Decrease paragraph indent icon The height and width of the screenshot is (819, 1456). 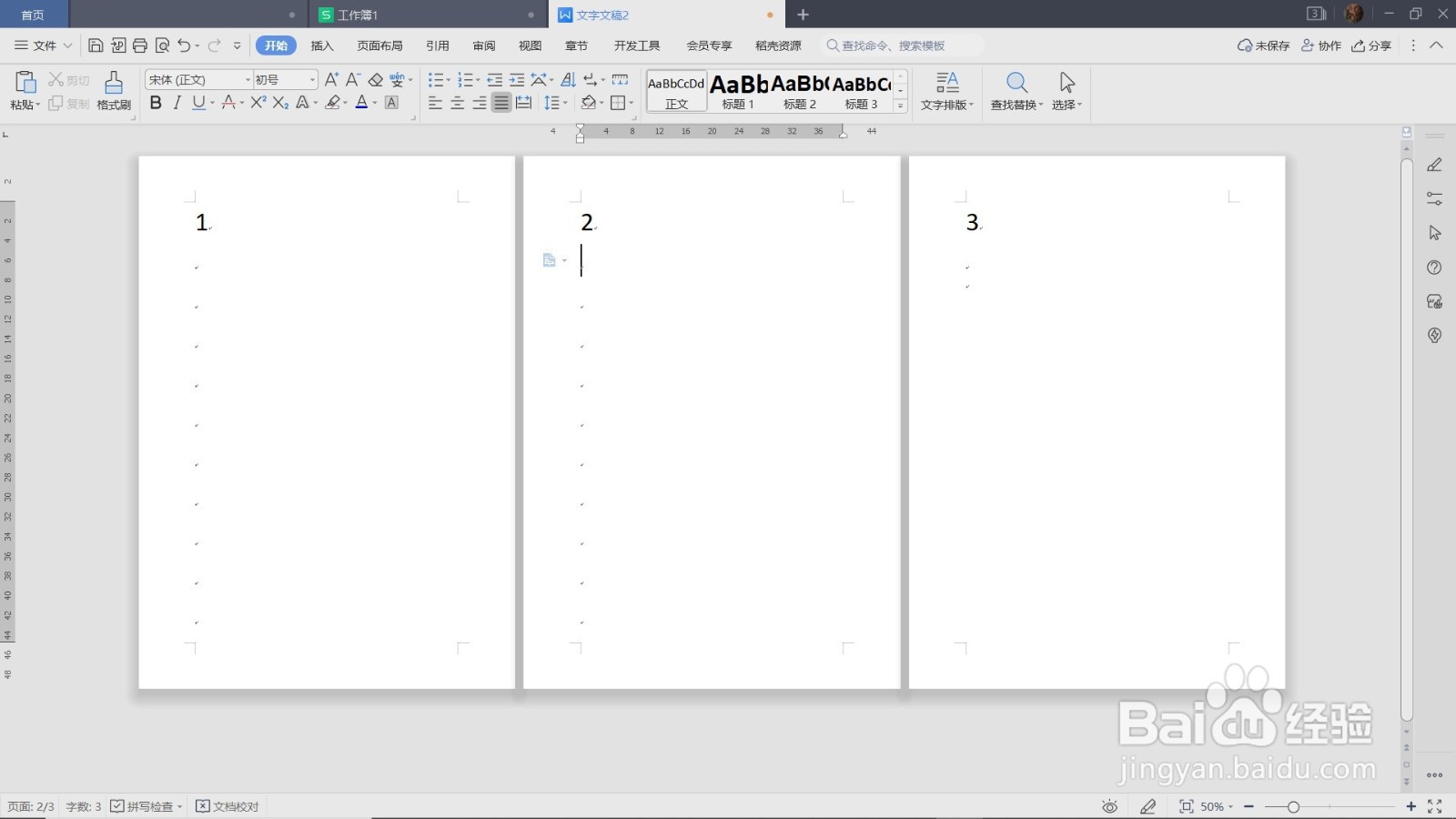[x=494, y=80]
